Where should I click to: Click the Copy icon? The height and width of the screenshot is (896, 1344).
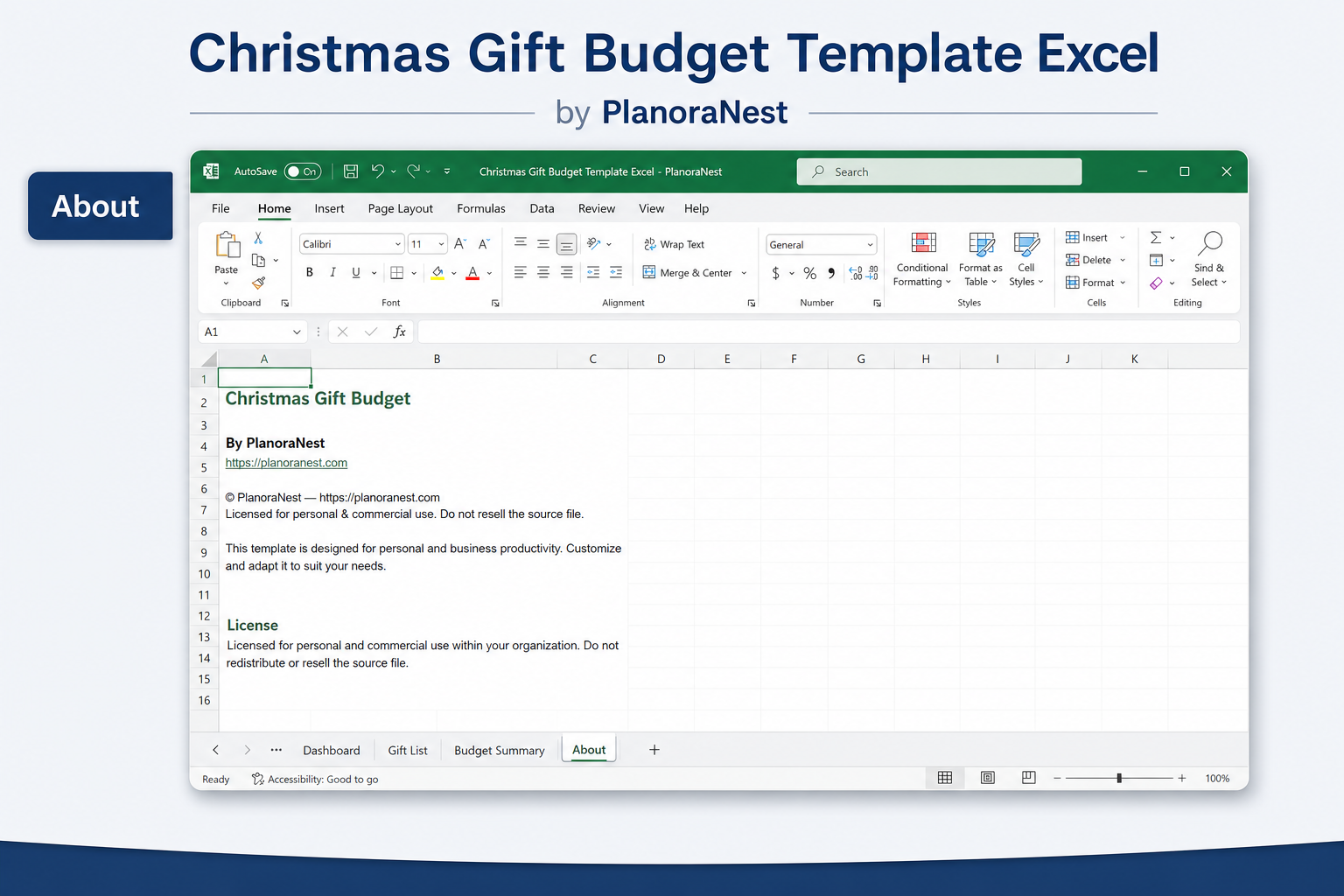258,260
